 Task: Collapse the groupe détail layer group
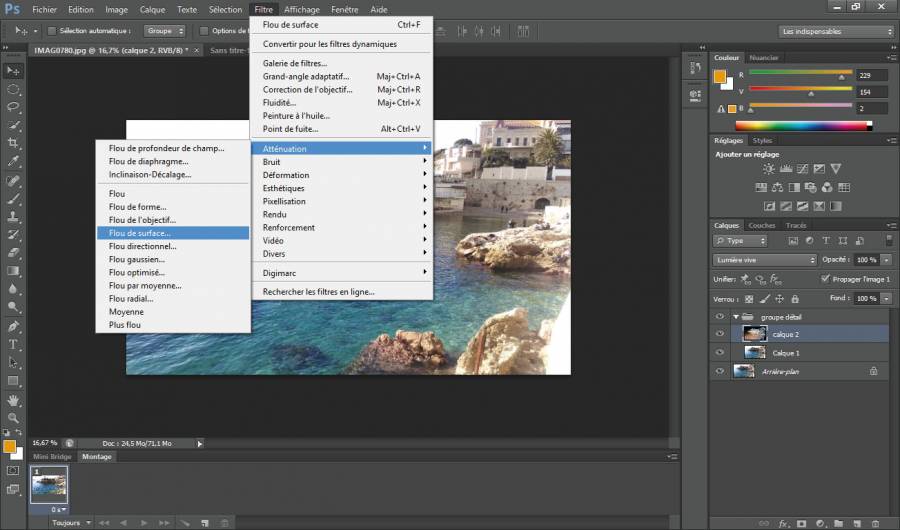pos(737,317)
